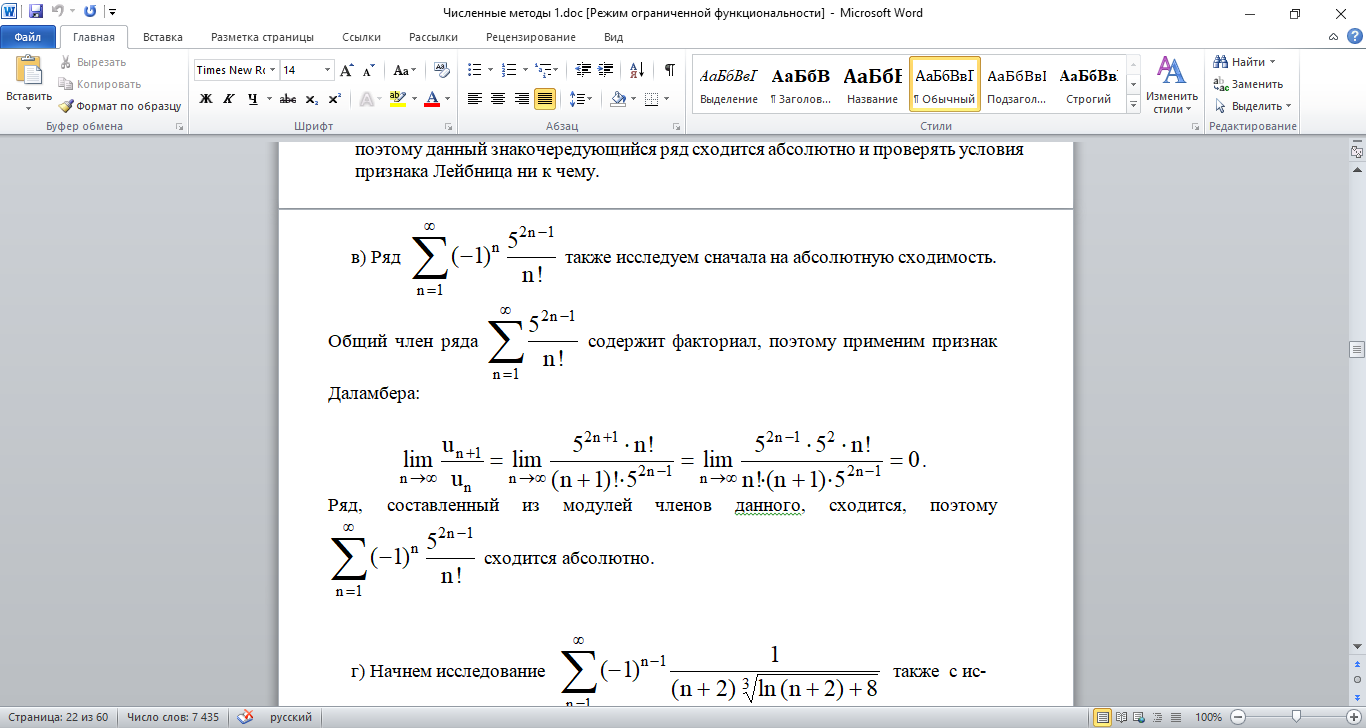Screen dimensions: 1366x728
Task: Open the Файл tab
Action: coord(28,37)
